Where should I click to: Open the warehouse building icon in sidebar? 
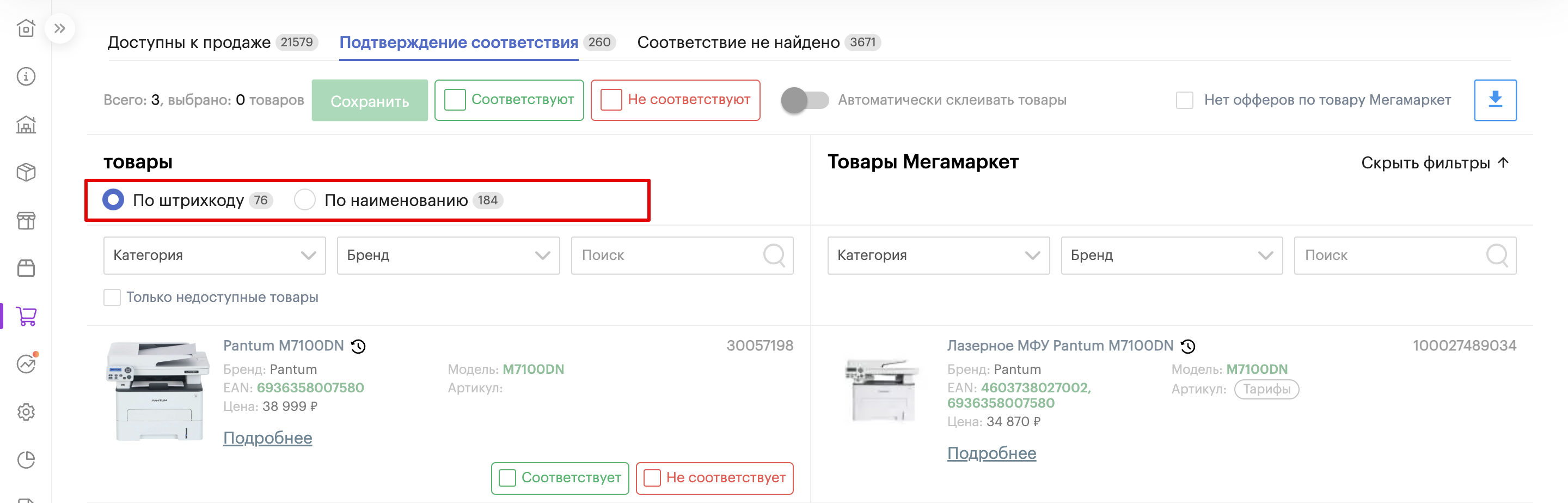pyautogui.click(x=26, y=124)
